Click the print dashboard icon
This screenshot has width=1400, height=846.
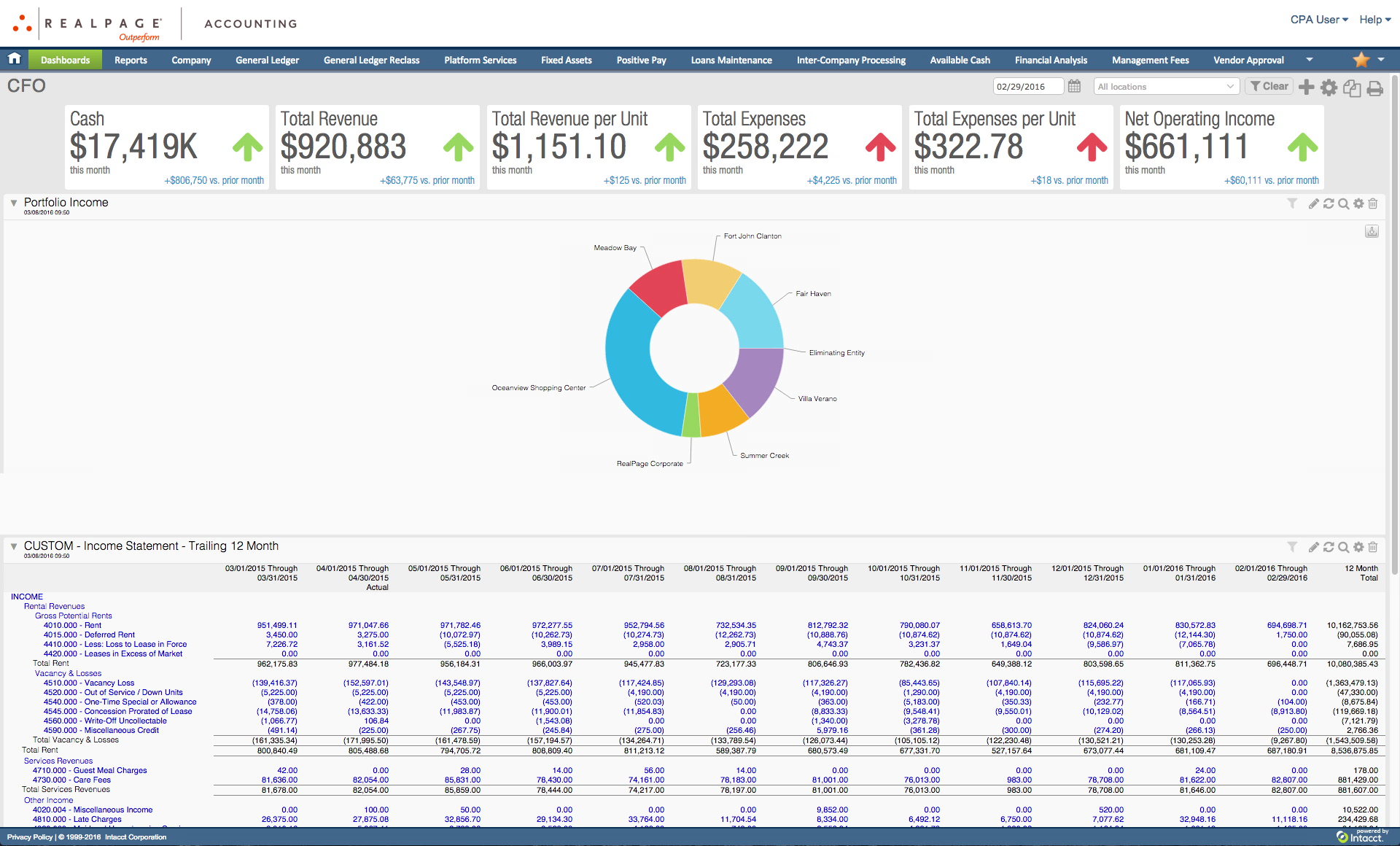(1374, 88)
